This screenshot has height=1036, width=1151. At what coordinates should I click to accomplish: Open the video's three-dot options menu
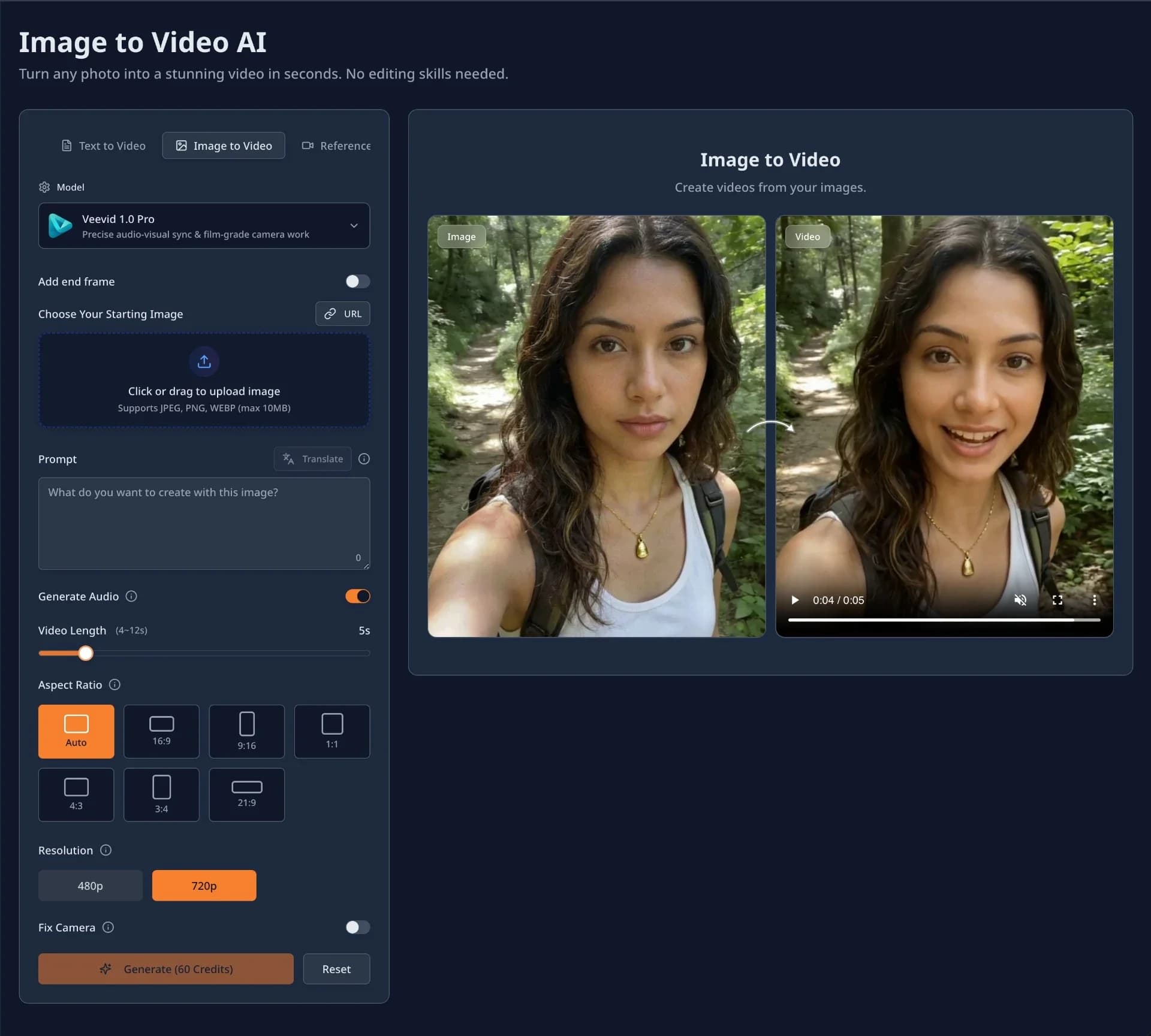[1095, 600]
